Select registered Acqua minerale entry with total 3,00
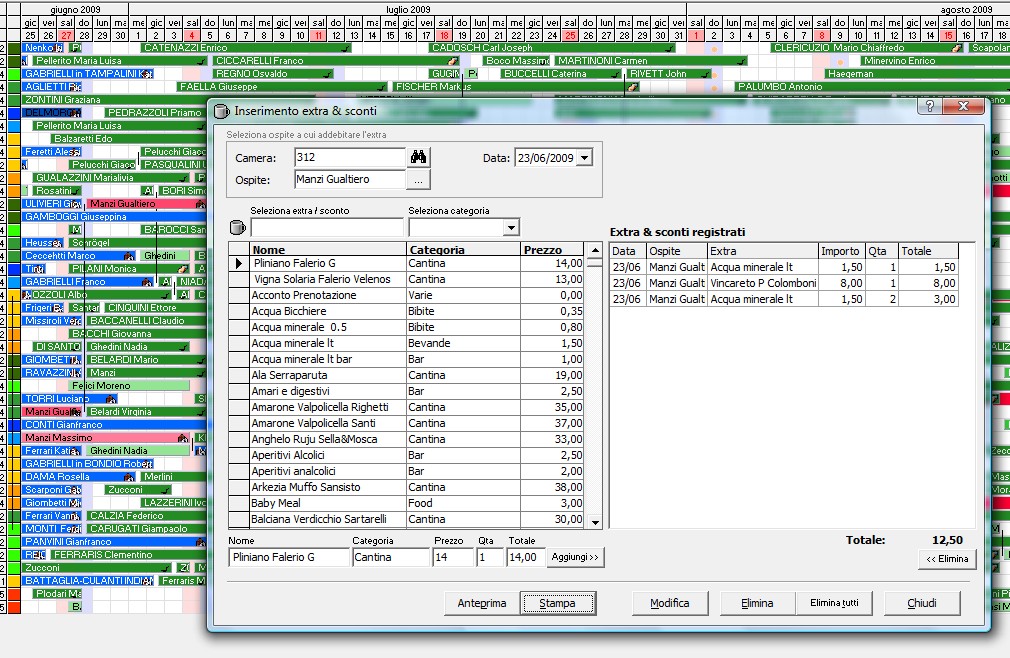This screenshot has width=1010, height=658. (784, 299)
